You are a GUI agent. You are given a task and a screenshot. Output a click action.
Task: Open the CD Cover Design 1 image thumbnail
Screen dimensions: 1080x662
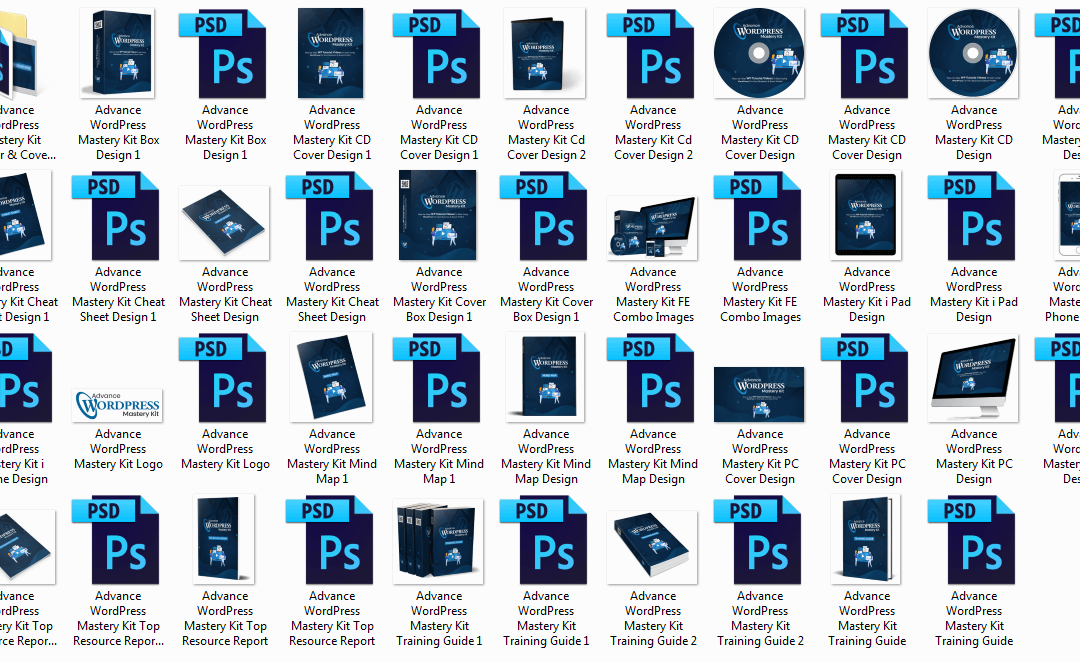(331, 54)
